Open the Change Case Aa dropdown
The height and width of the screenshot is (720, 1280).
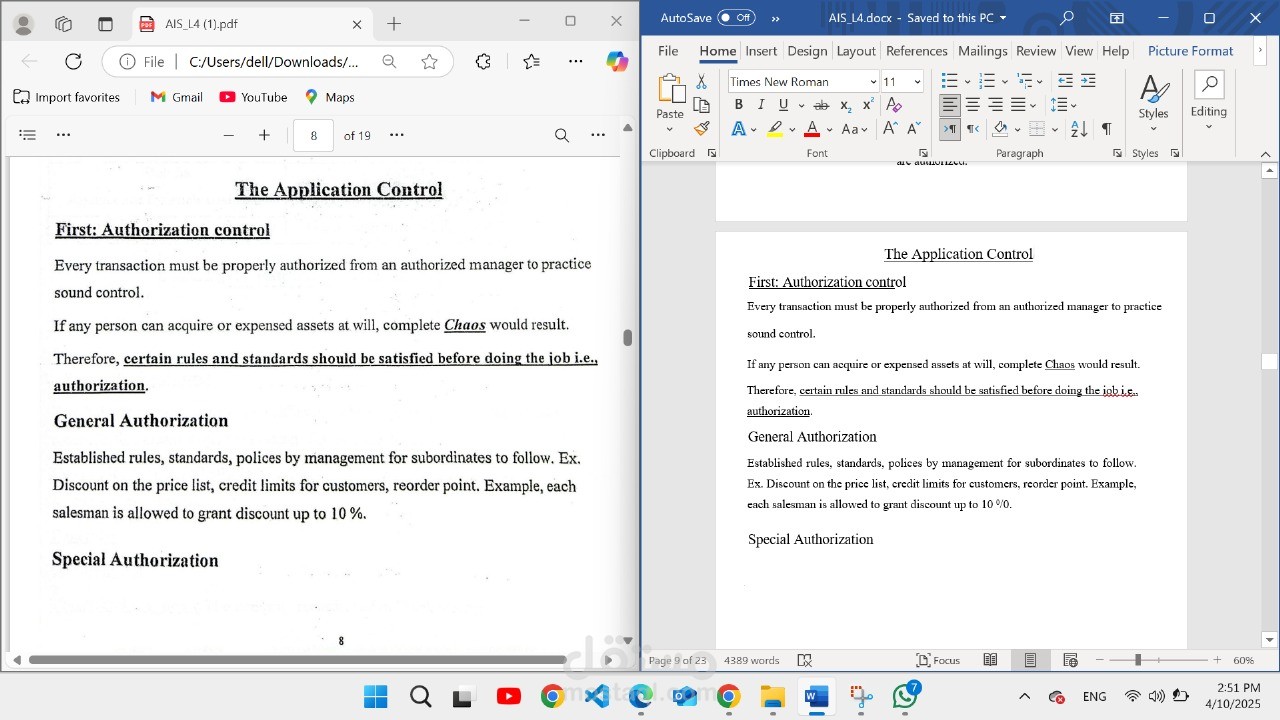coord(854,129)
